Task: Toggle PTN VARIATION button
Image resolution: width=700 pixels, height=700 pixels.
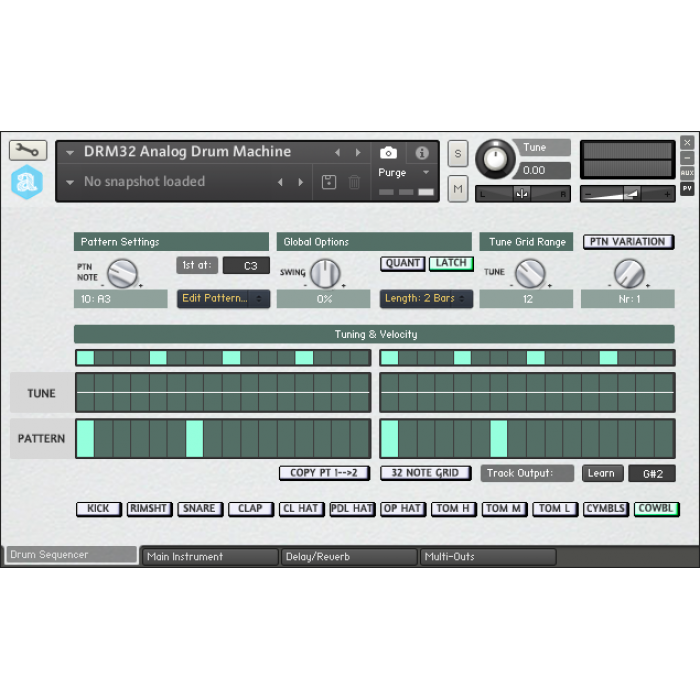Action: (x=628, y=242)
